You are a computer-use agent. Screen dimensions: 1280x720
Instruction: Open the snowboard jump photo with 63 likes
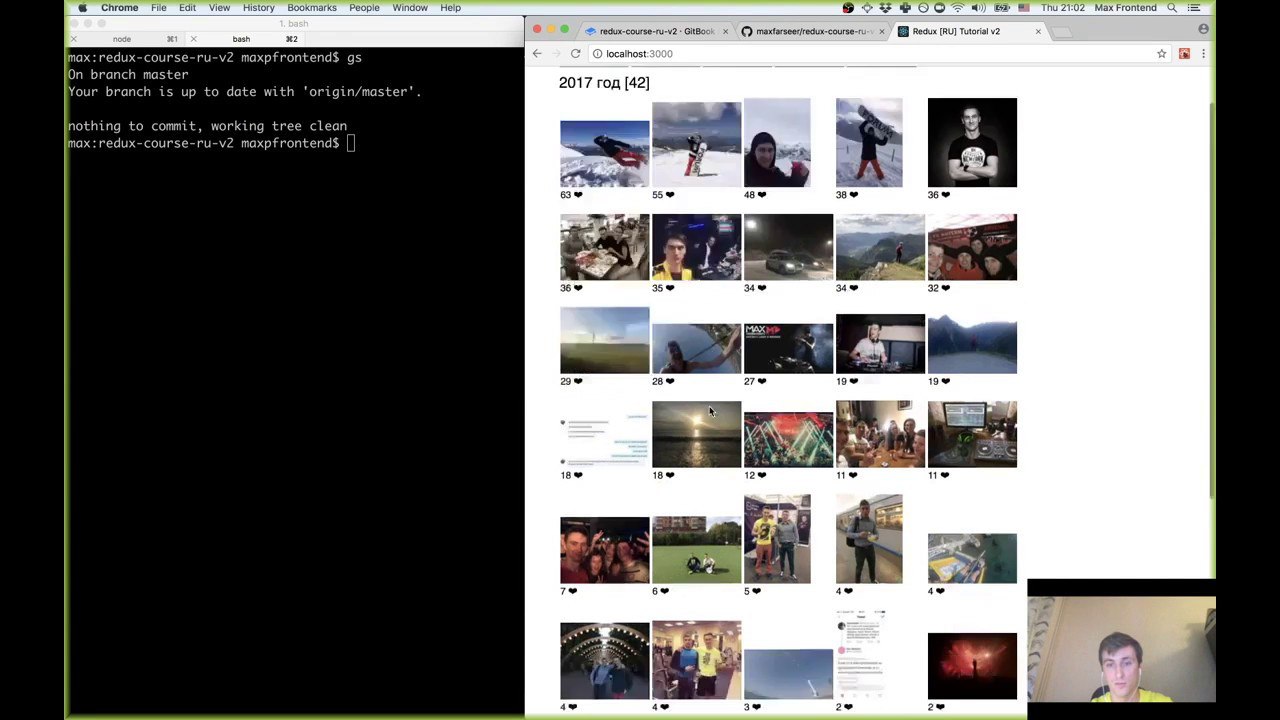coord(604,154)
